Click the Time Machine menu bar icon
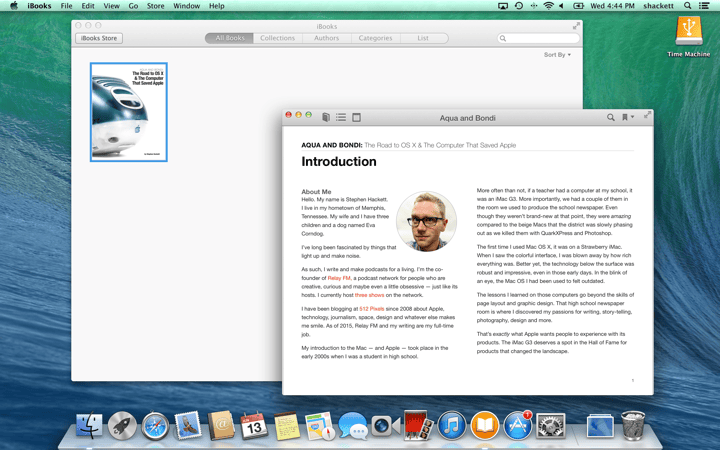The width and height of the screenshot is (720, 450). point(518,6)
